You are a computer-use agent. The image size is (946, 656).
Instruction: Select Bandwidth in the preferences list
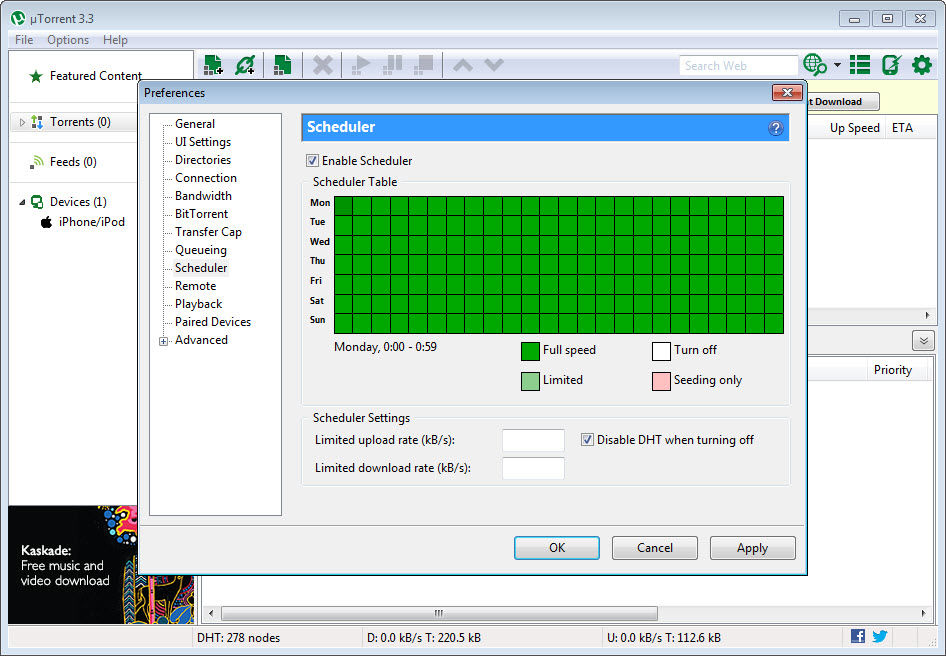pos(203,196)
